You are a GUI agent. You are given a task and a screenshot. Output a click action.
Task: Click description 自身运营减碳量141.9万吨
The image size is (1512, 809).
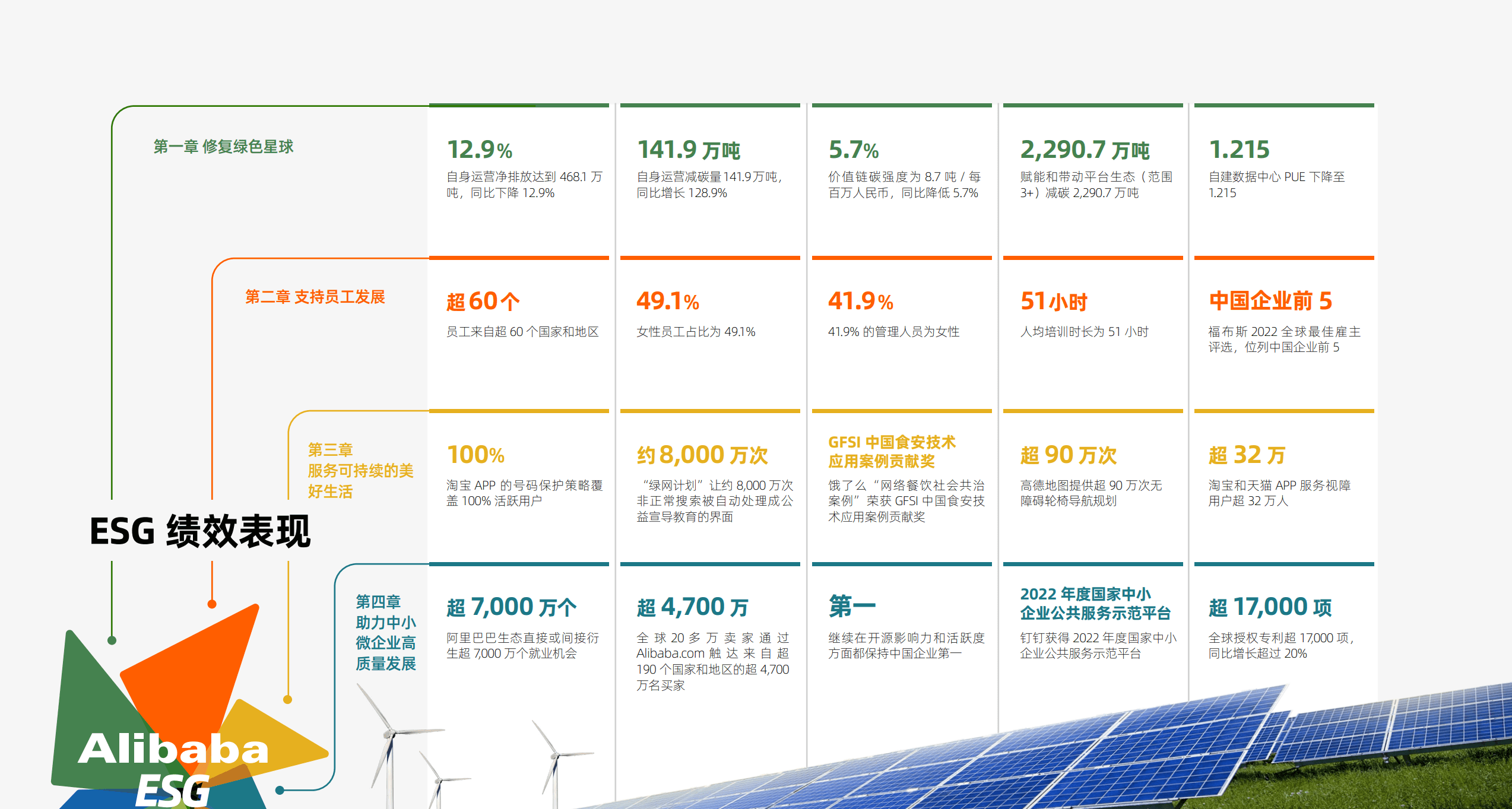[709, 185]
